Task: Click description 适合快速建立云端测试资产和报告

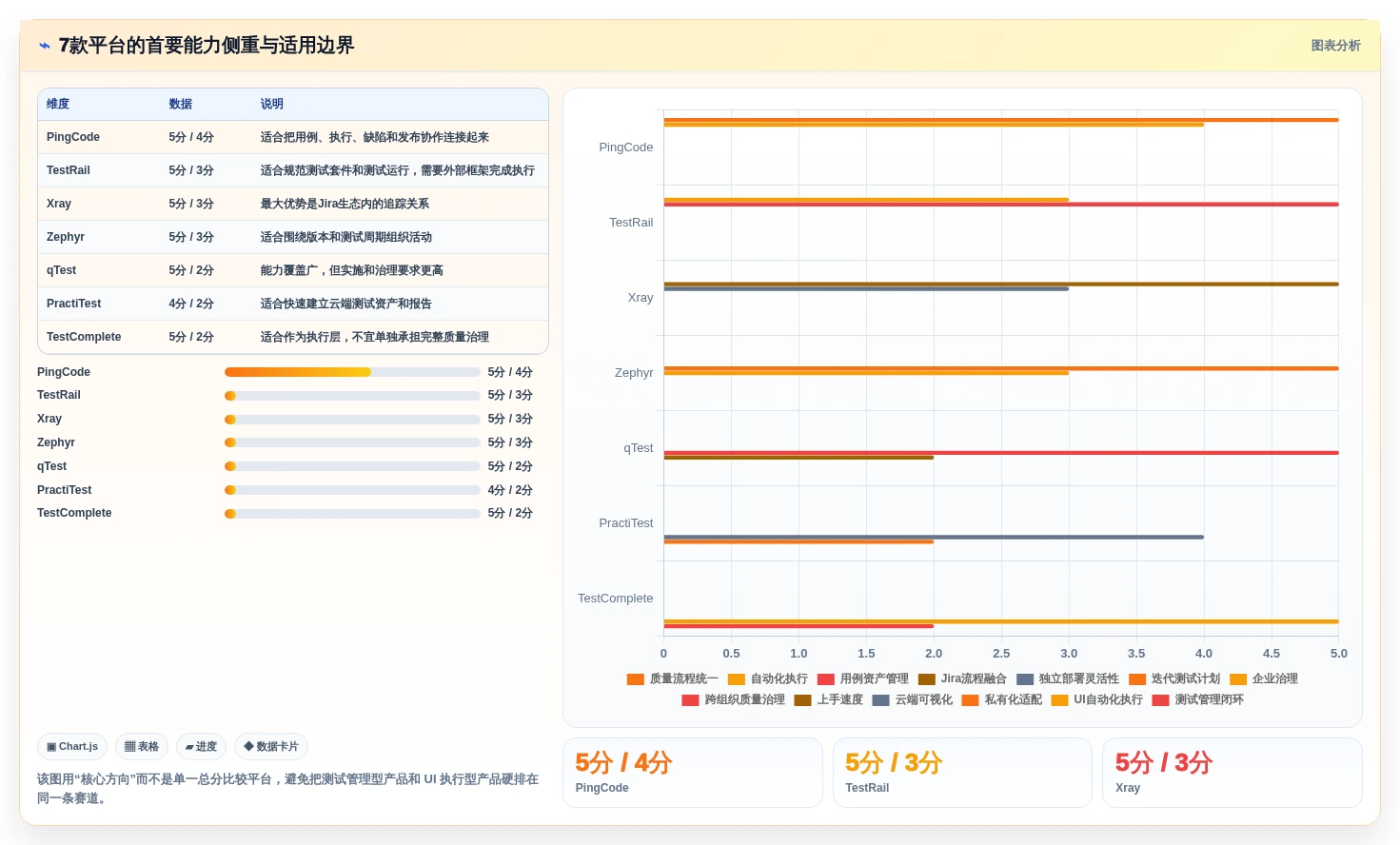Action: tap(346, 304)
